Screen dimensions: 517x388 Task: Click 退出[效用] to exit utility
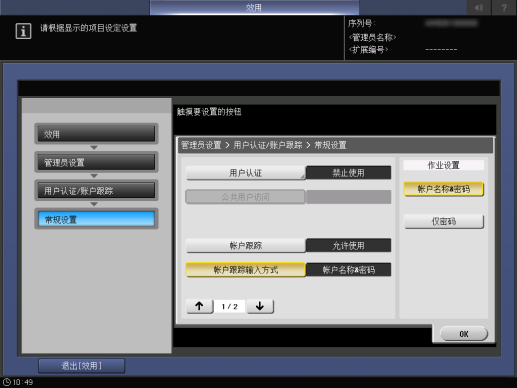82,366
